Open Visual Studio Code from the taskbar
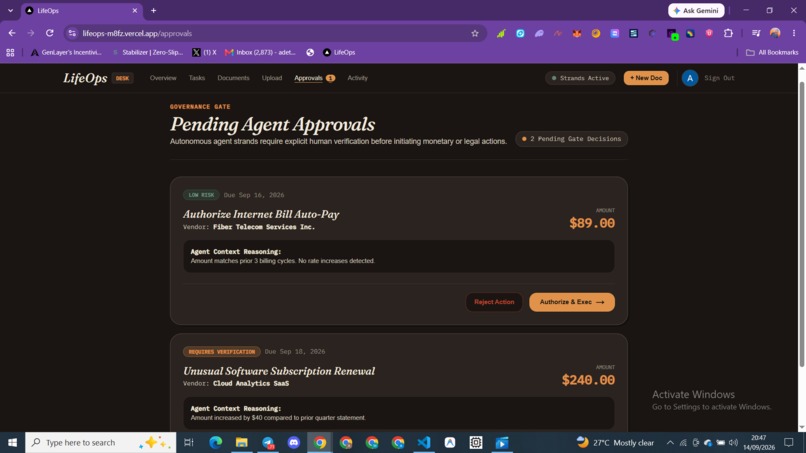The width and height of the screenshot is (806, 453). (424, 442)
